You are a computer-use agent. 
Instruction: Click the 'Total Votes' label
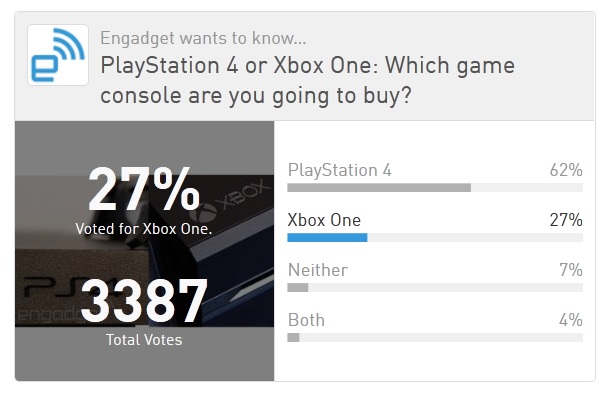coord(144,340)
